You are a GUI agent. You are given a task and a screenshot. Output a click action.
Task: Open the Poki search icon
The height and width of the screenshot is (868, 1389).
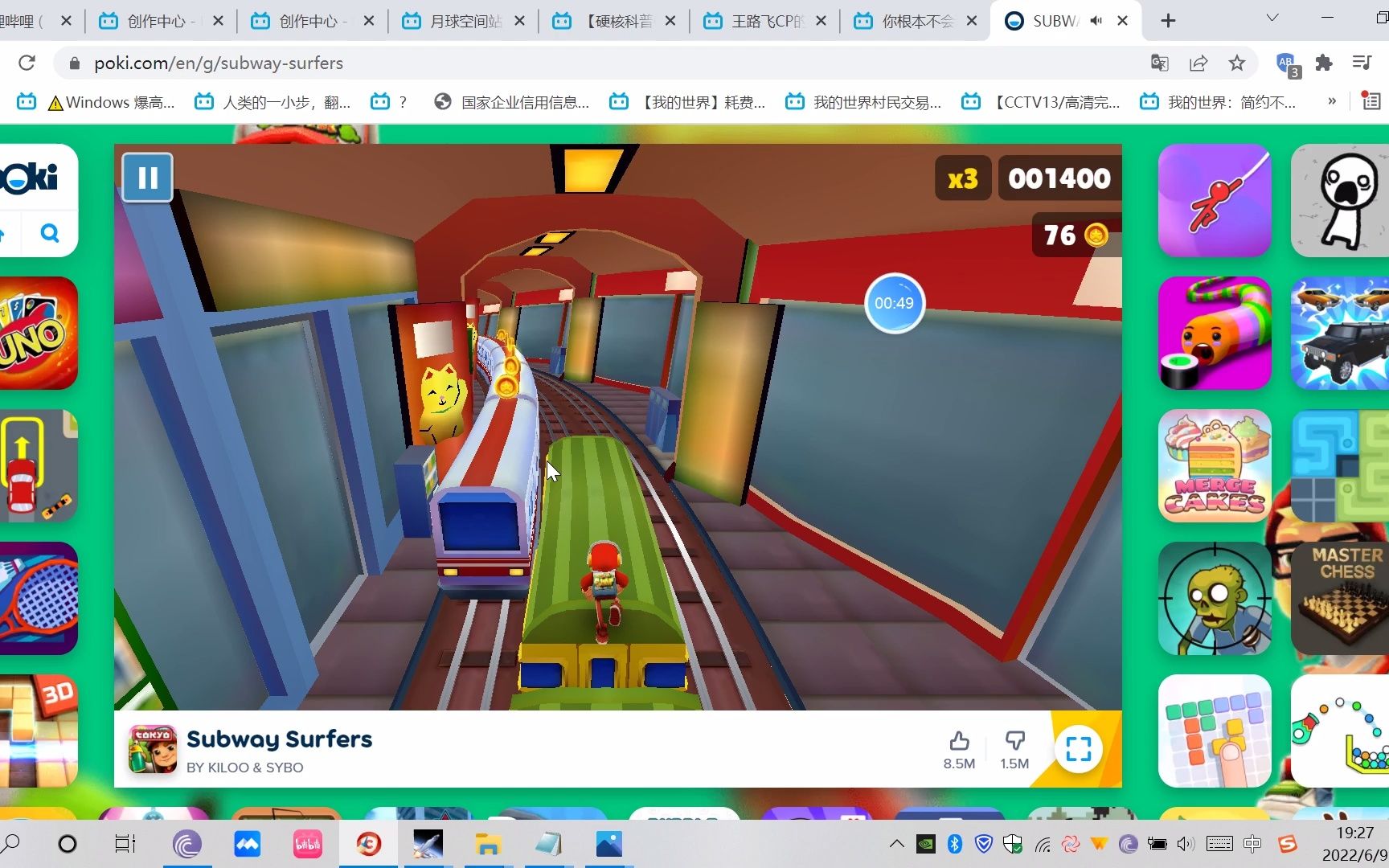(50, 234)
